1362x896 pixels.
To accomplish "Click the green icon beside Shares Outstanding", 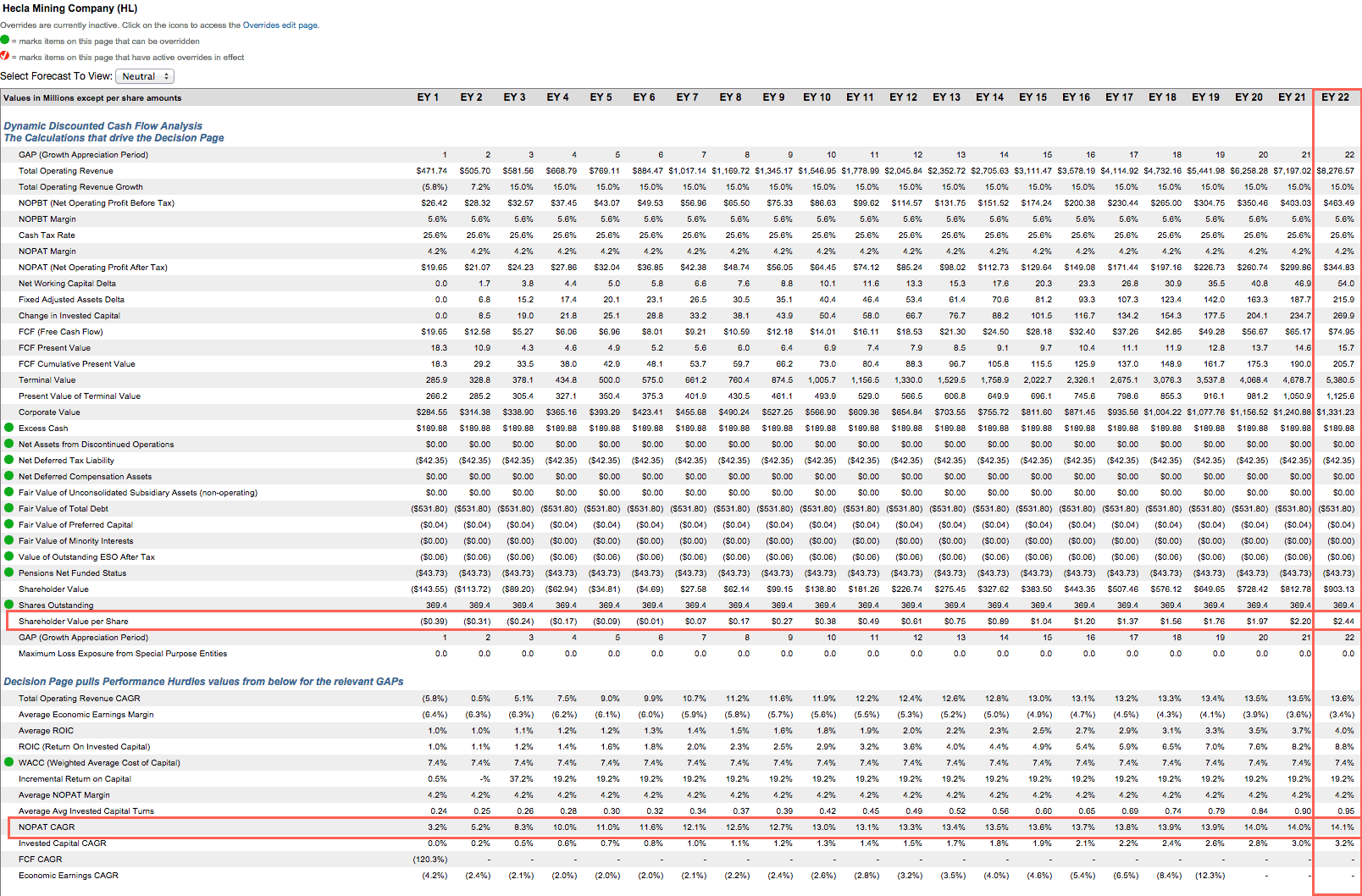I will point(8,606).
